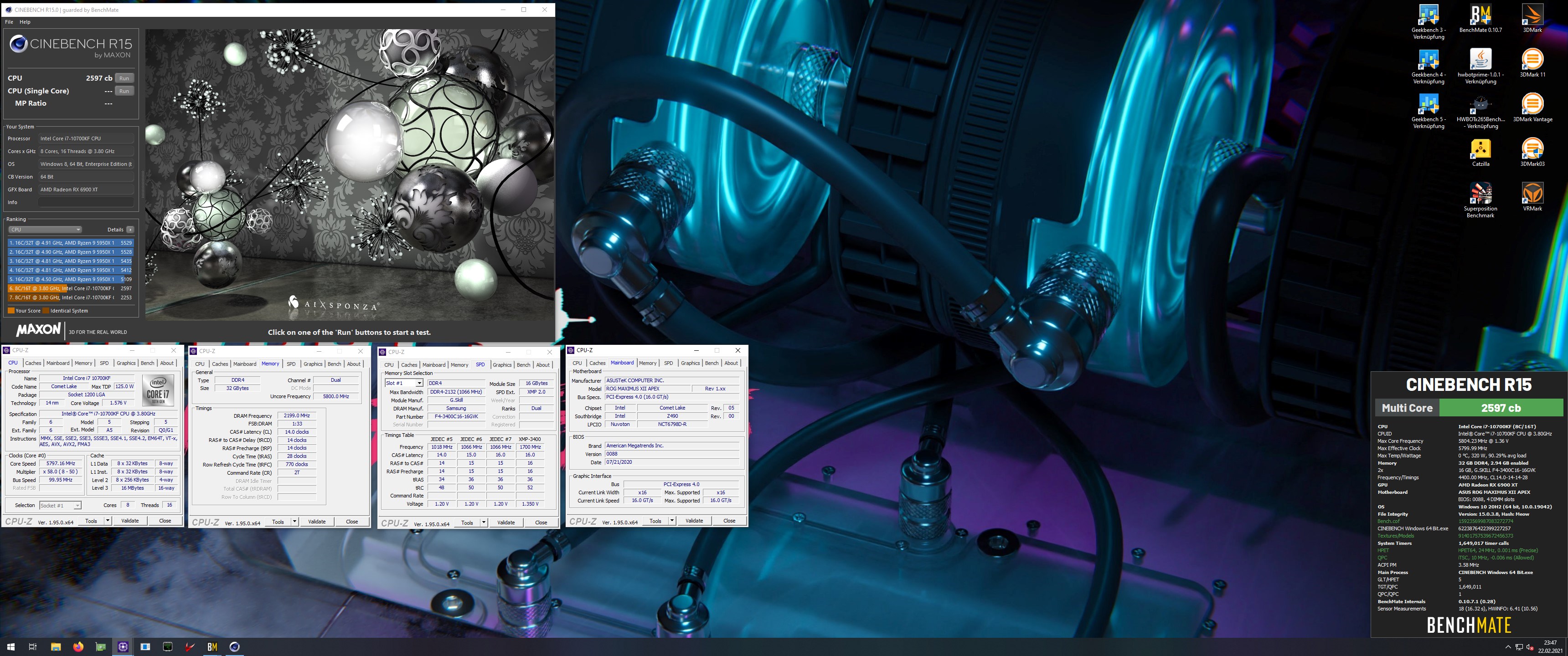Open the HWBOTx265Bench desktop shortcut

pos(1480,112)
